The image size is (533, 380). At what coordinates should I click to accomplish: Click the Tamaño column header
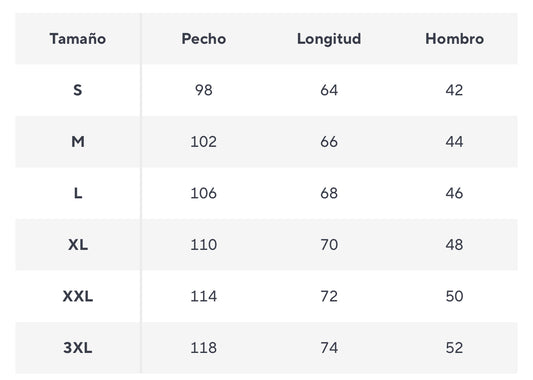coord(78,39)
